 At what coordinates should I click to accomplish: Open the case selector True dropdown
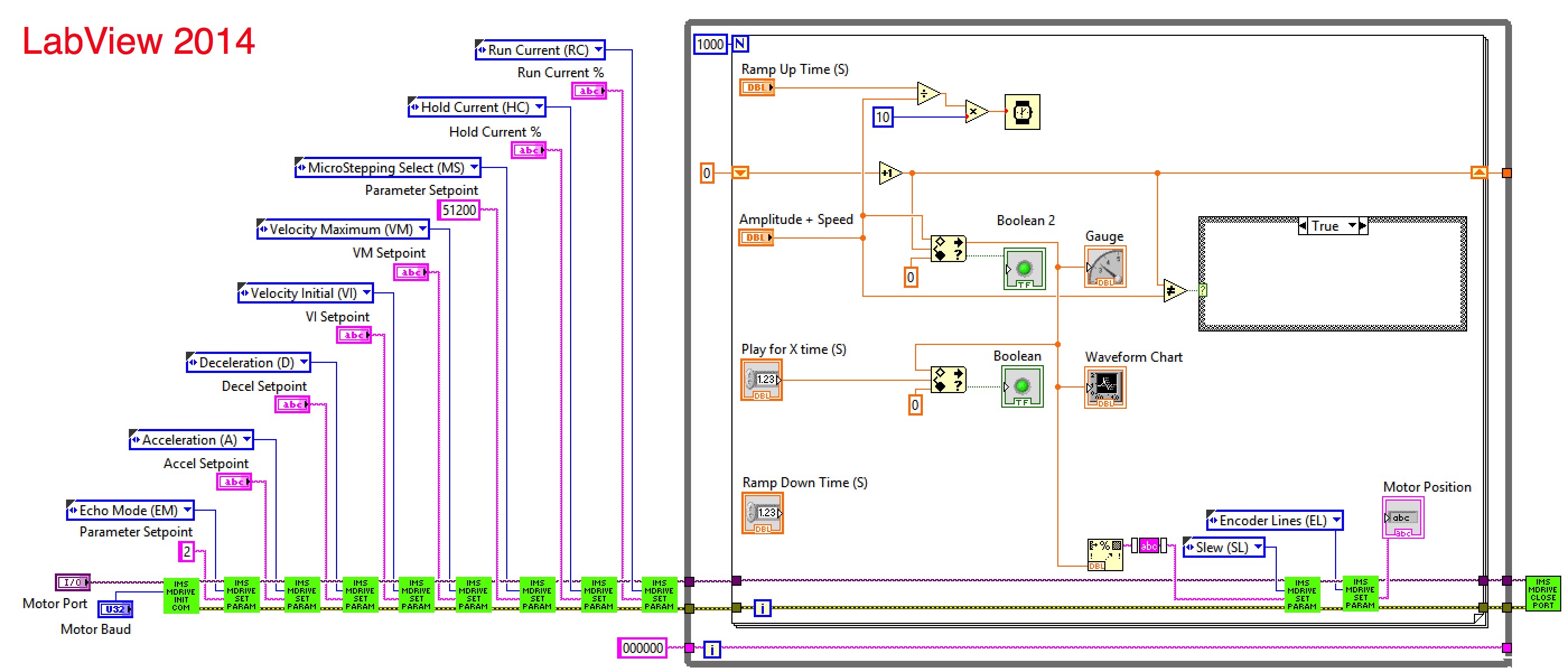click(1352, 225)
